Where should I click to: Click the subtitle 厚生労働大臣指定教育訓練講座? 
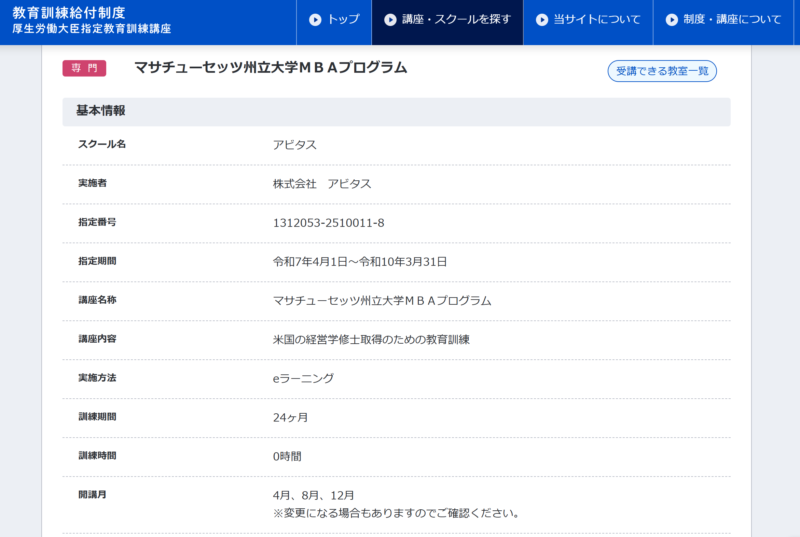click(92, 29)
